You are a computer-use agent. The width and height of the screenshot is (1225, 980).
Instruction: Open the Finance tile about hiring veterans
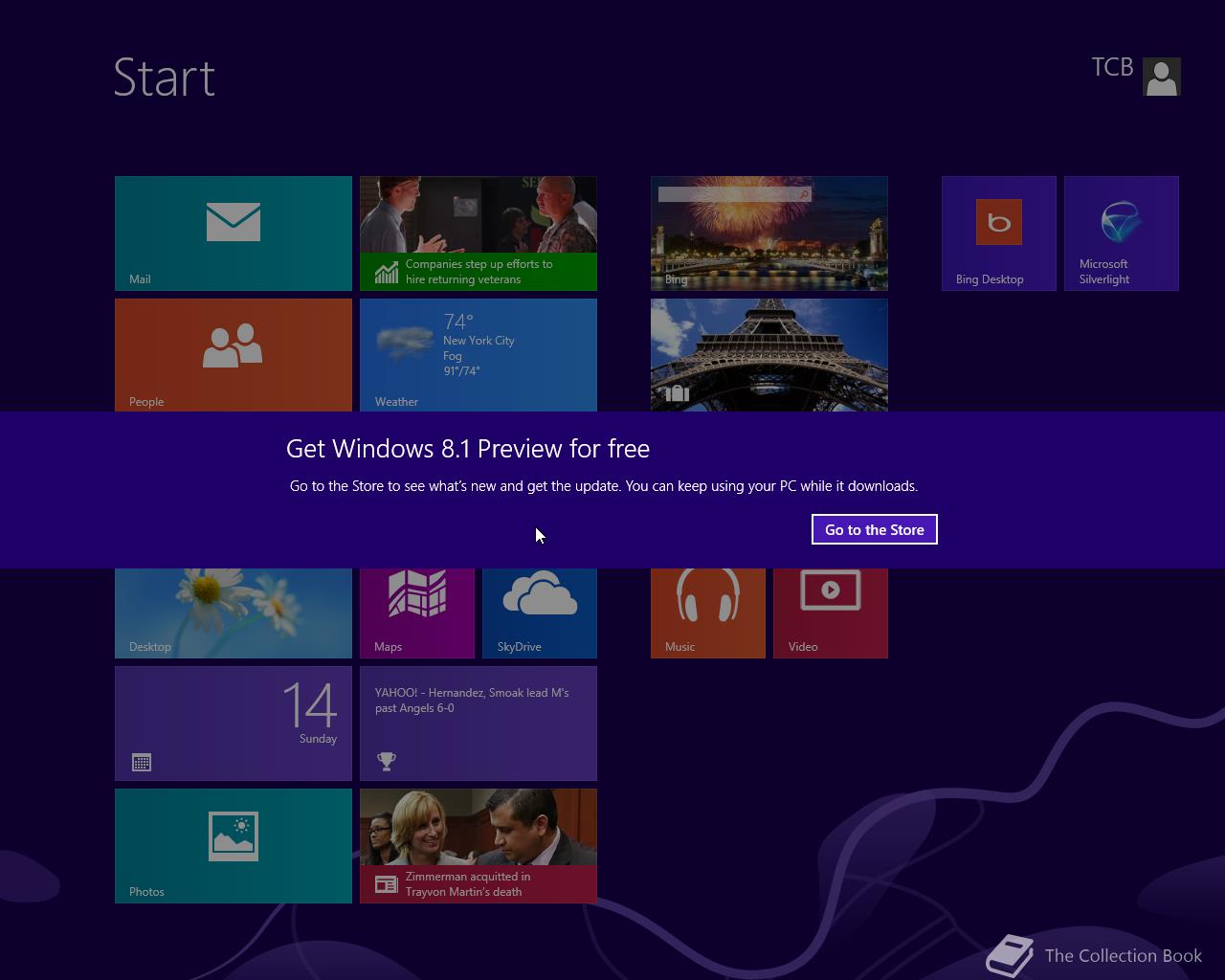[x=479, y=234]
